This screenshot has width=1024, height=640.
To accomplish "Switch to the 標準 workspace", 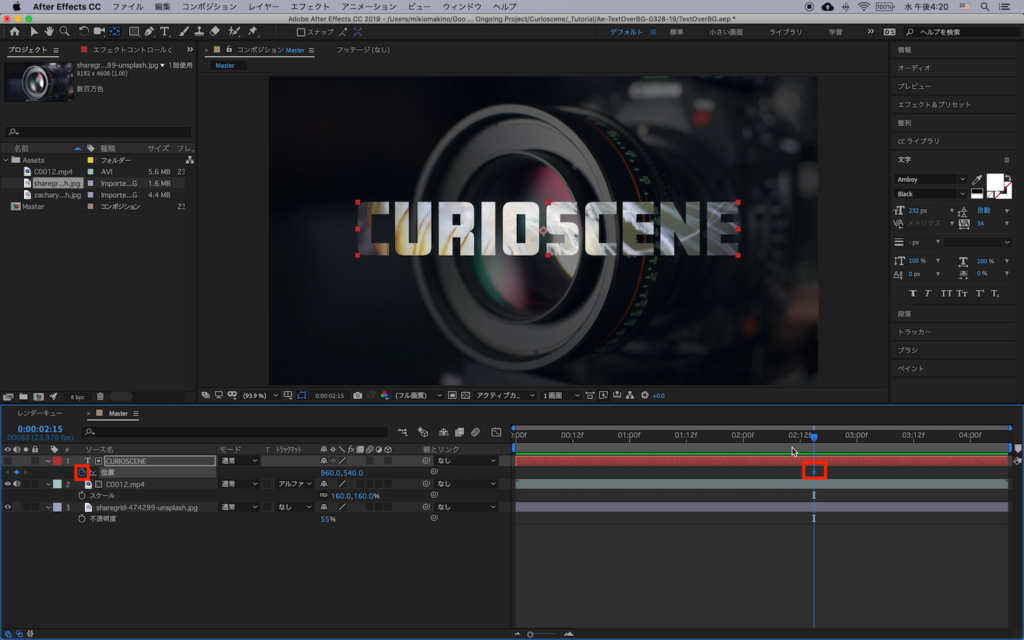I will click(677, 32).
